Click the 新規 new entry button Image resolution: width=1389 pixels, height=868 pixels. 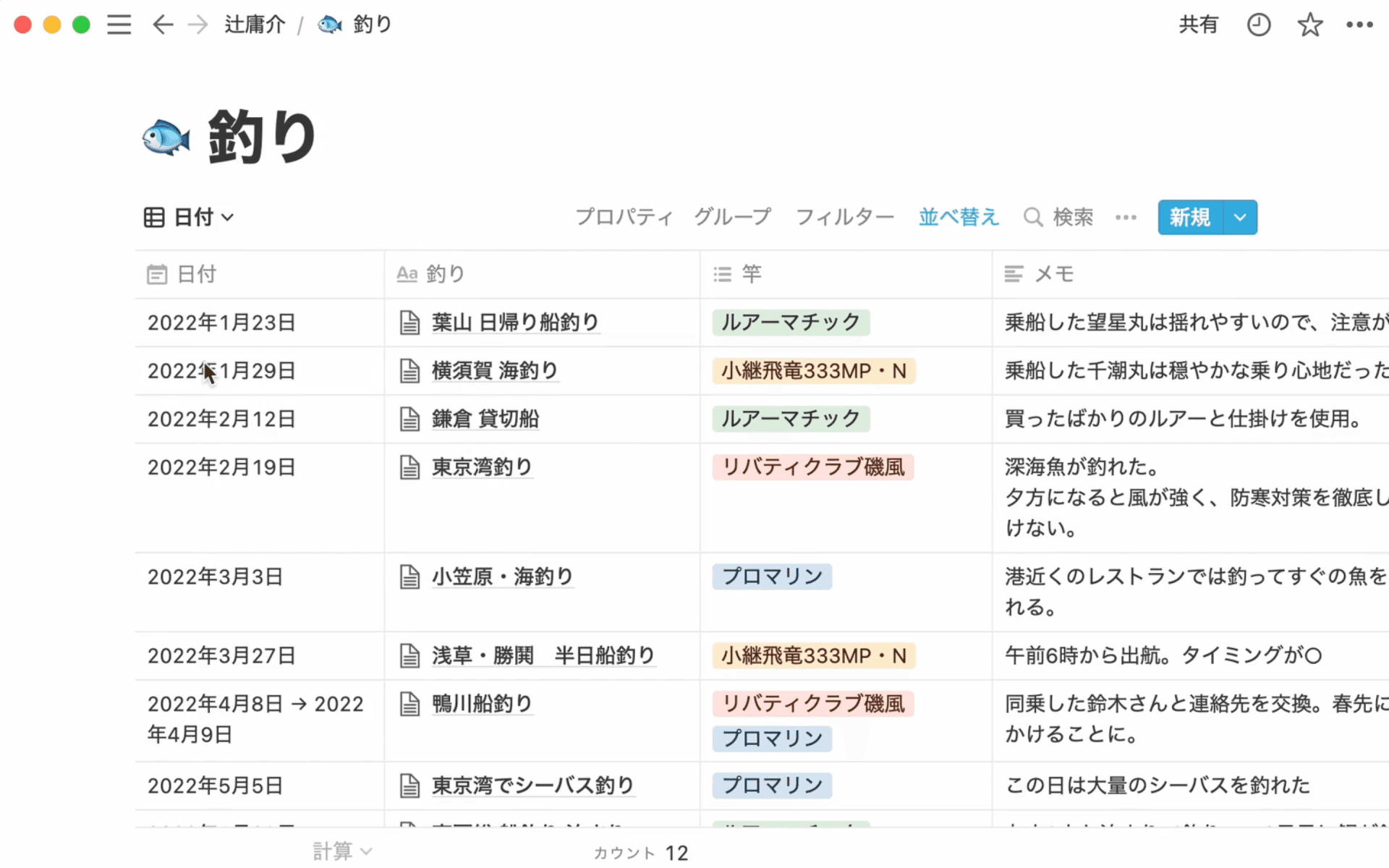click(x=1190, y=217)
